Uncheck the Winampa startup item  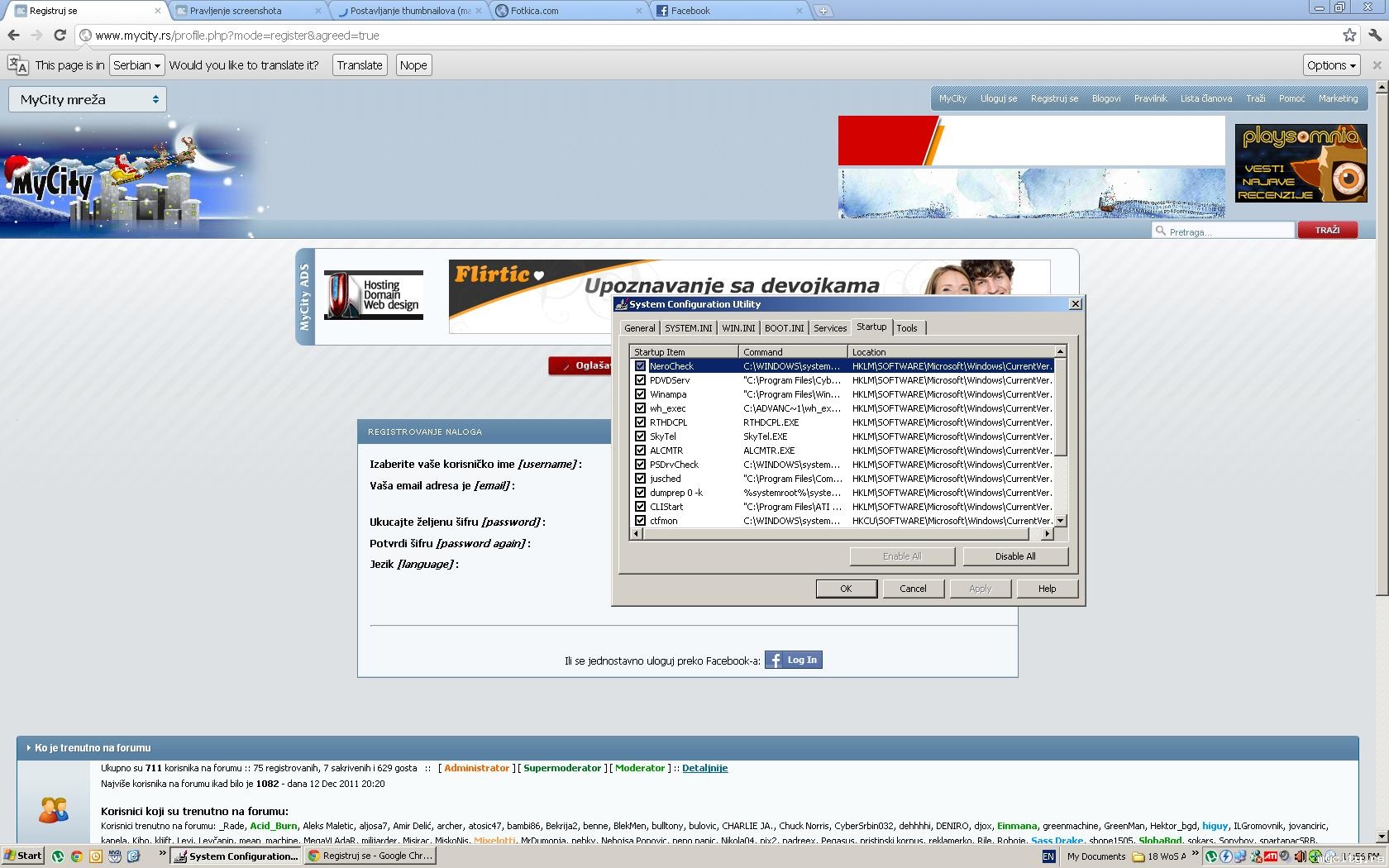coord(640,394)
